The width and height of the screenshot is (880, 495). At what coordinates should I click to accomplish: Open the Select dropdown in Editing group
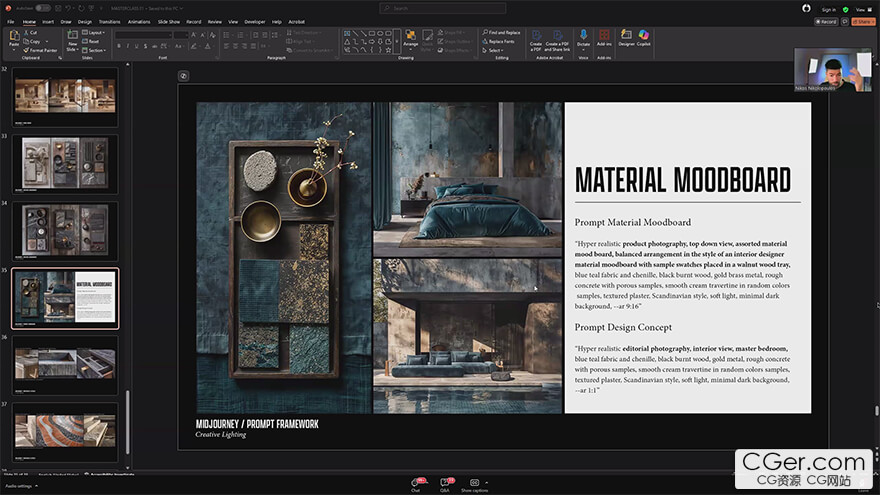(x=493, y=50)
